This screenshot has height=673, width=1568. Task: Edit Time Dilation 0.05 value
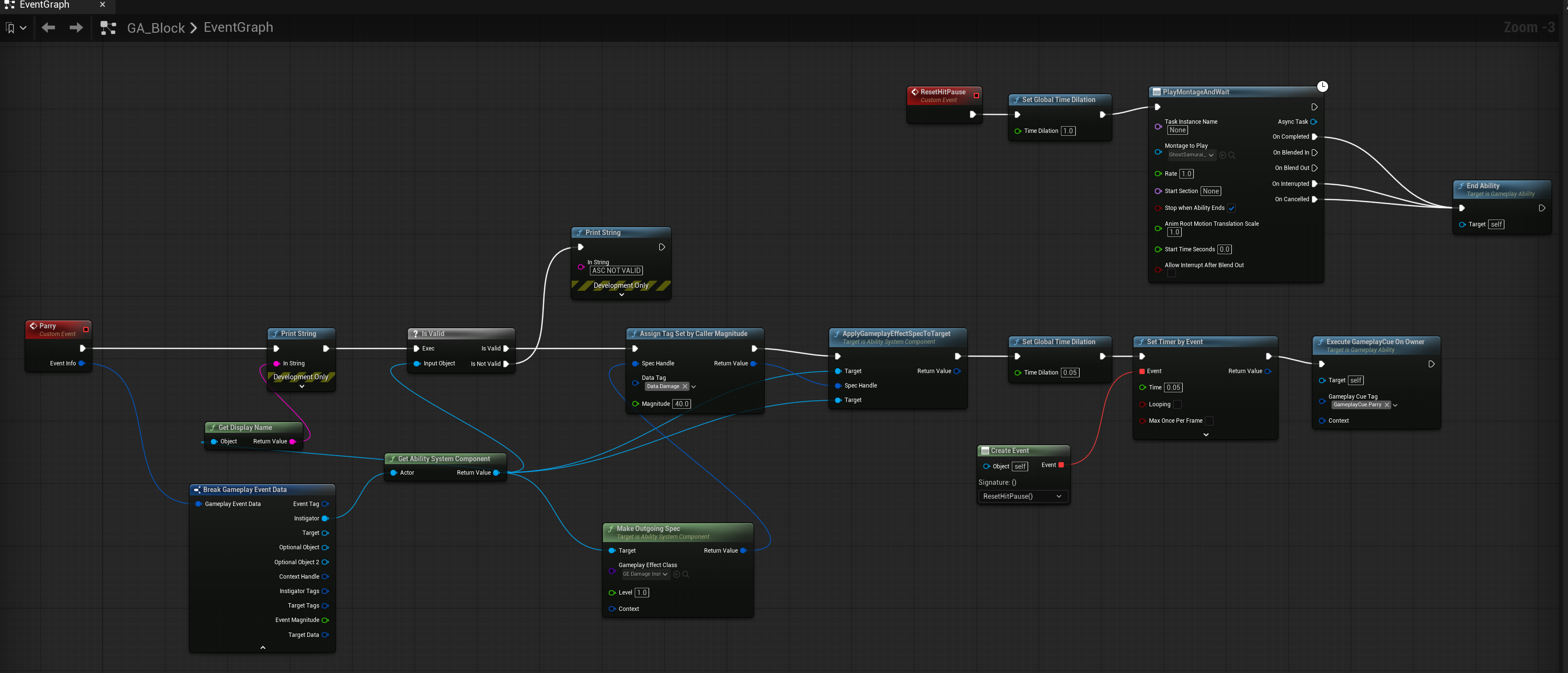pos(1070,373)
